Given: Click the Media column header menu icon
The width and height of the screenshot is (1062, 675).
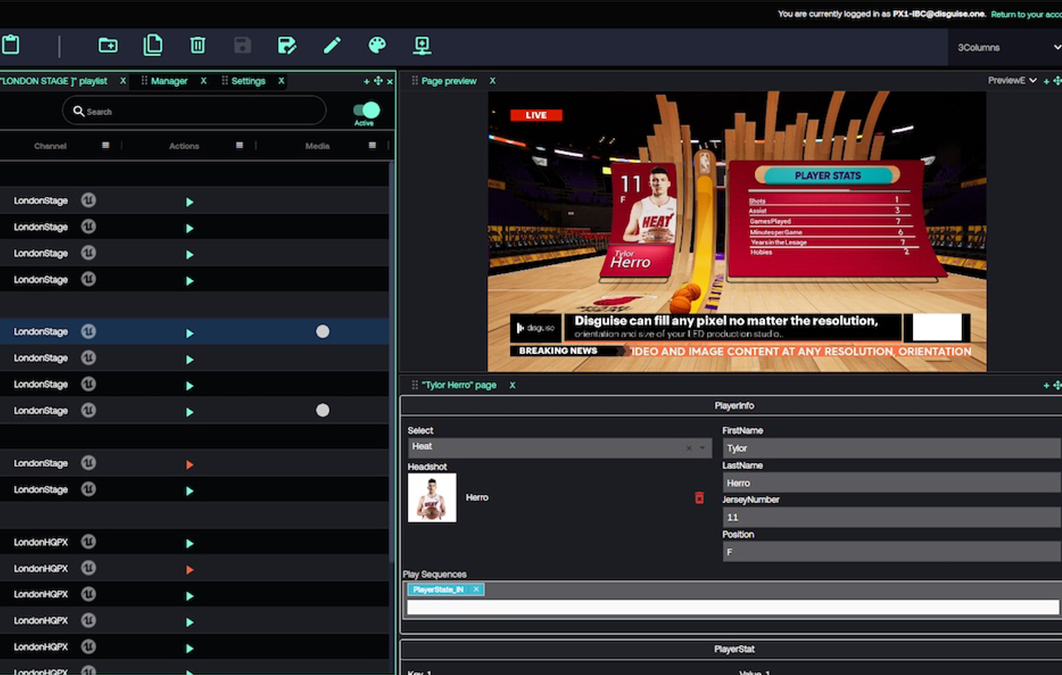Looking at the screenshot, I should click(x=372, y=146).
